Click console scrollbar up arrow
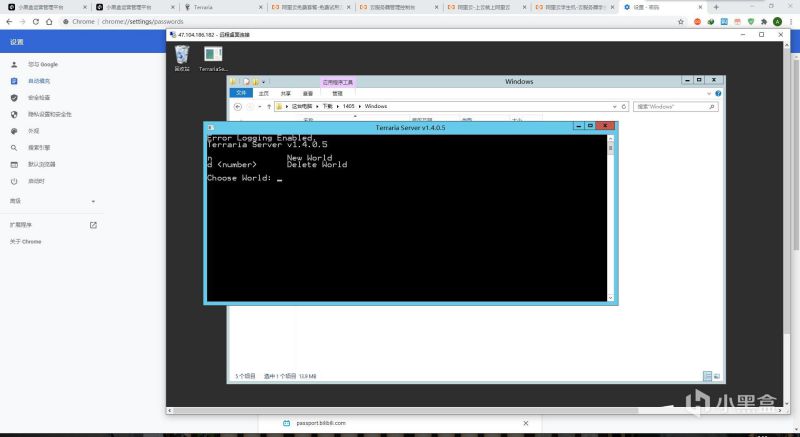Screen dimensions: 800x437 point(611,139)
